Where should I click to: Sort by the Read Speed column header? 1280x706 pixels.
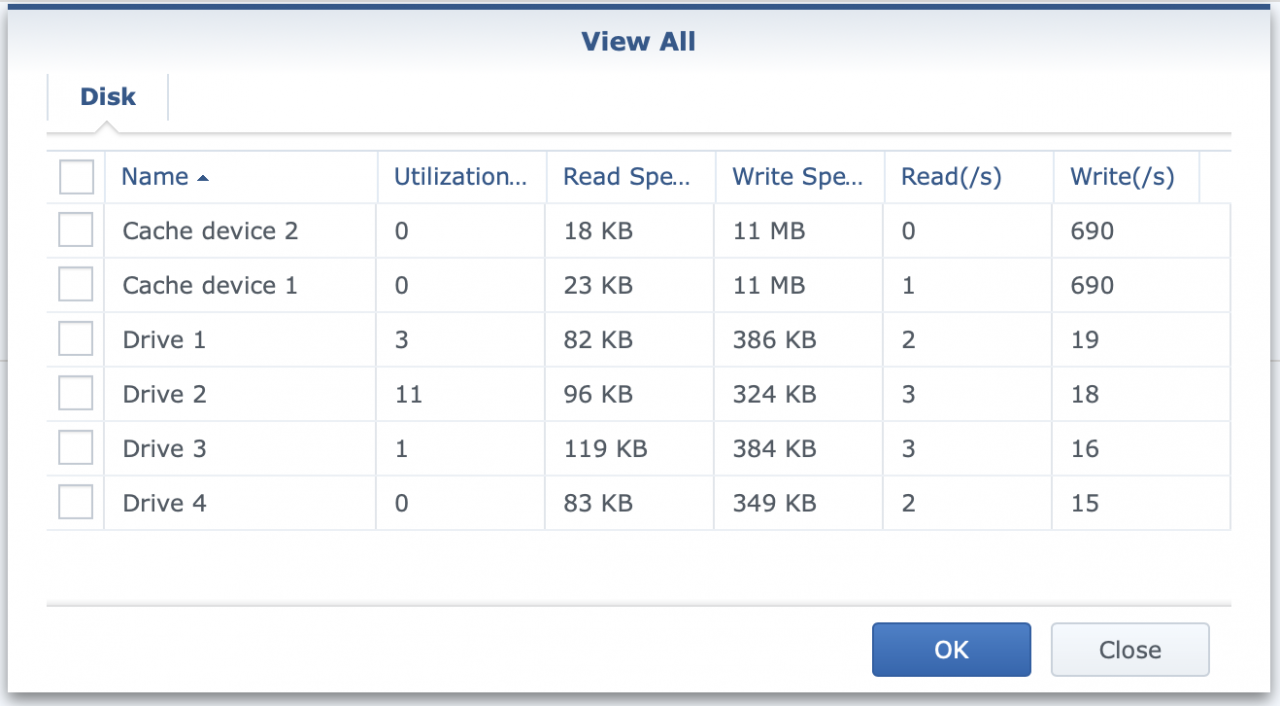[628, 176]
